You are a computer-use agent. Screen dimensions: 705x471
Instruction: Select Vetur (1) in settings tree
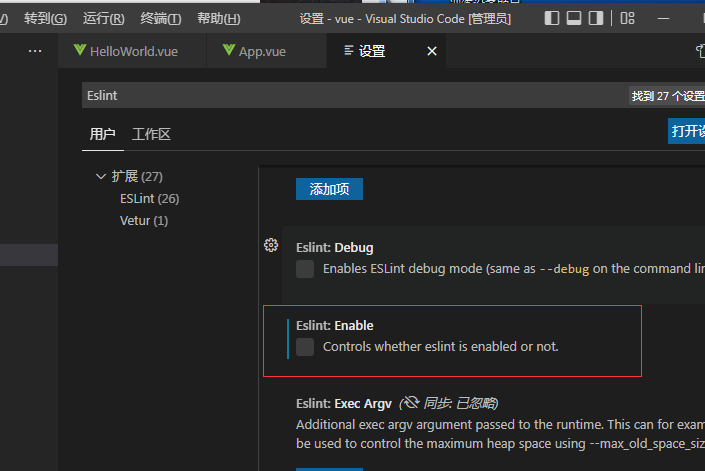[144, 221]
